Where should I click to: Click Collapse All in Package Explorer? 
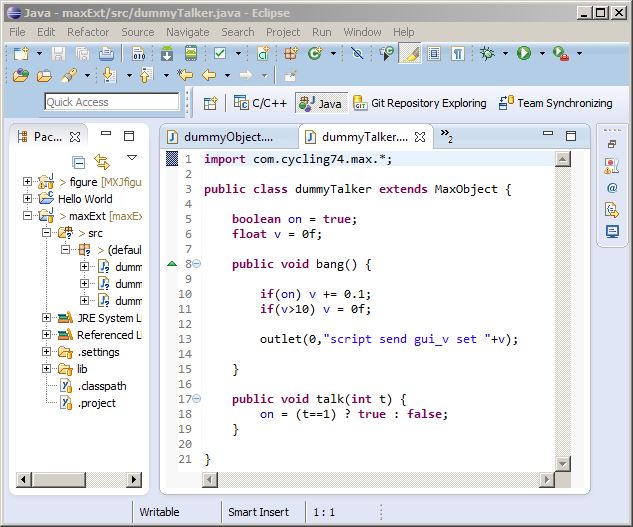coord(79,161)
